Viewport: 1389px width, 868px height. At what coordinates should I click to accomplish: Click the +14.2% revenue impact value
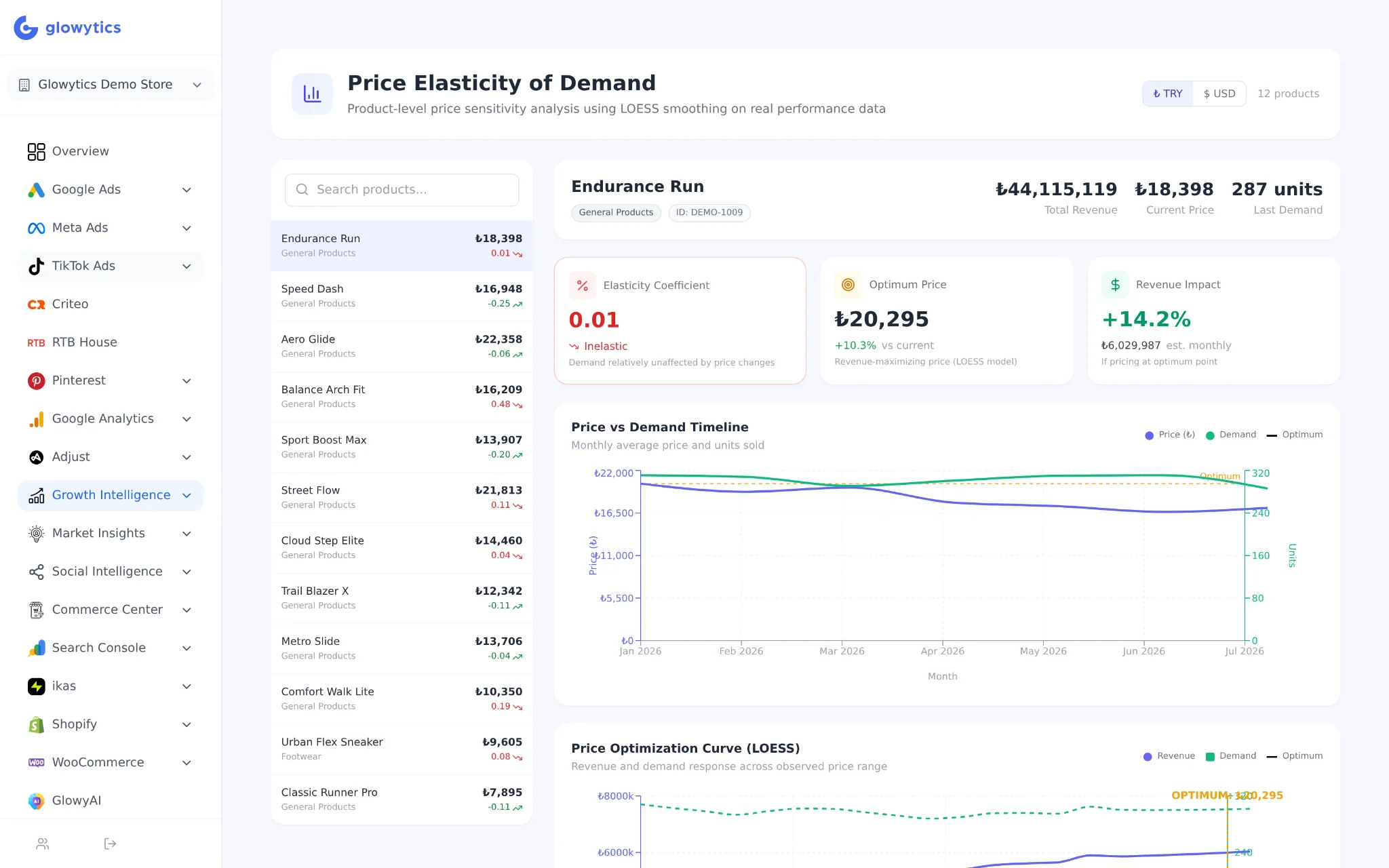[x=1146, y=319]
